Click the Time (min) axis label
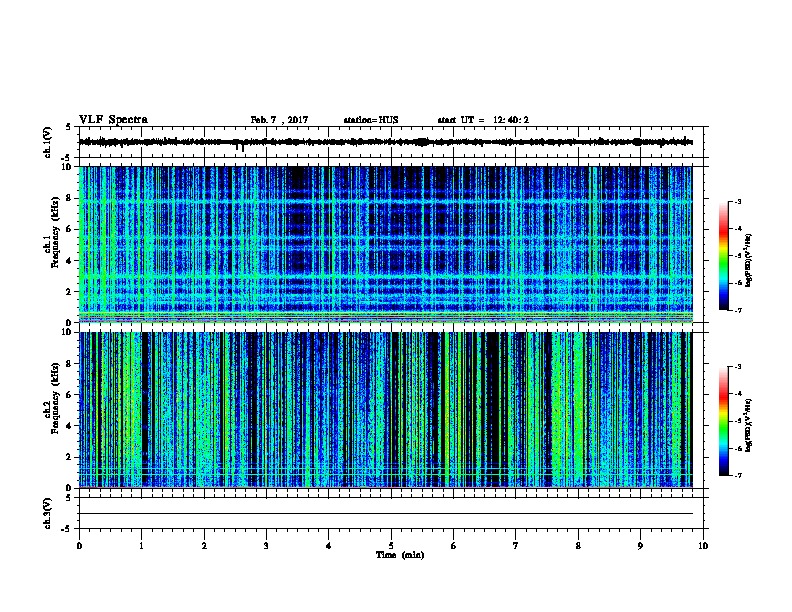This screenshot has width=792, height=612. tap(400, 555)
